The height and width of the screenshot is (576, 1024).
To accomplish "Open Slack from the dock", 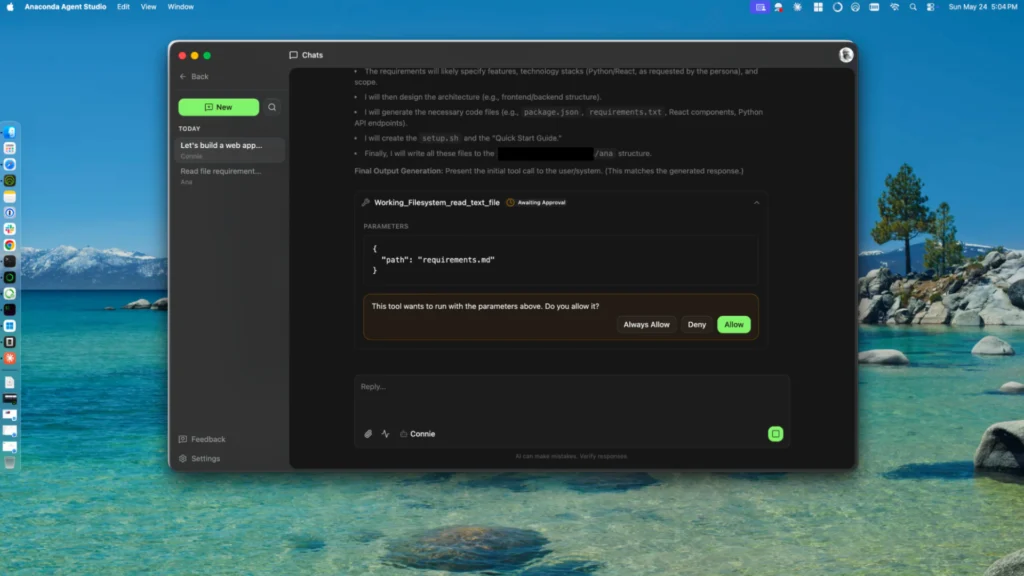I will [x=10, y=229].
